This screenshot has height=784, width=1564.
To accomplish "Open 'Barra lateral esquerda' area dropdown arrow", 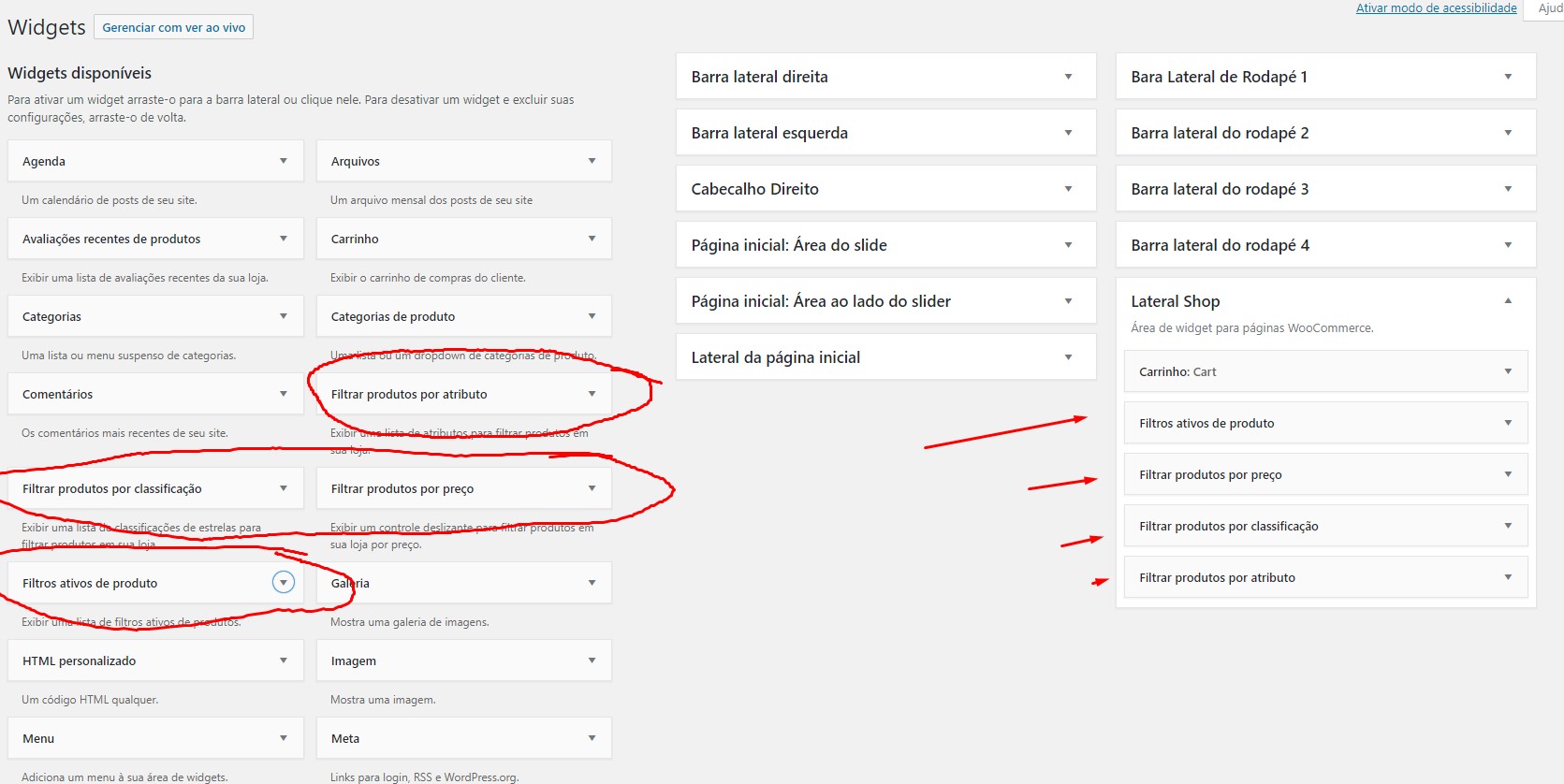I will click(1068, 133).
